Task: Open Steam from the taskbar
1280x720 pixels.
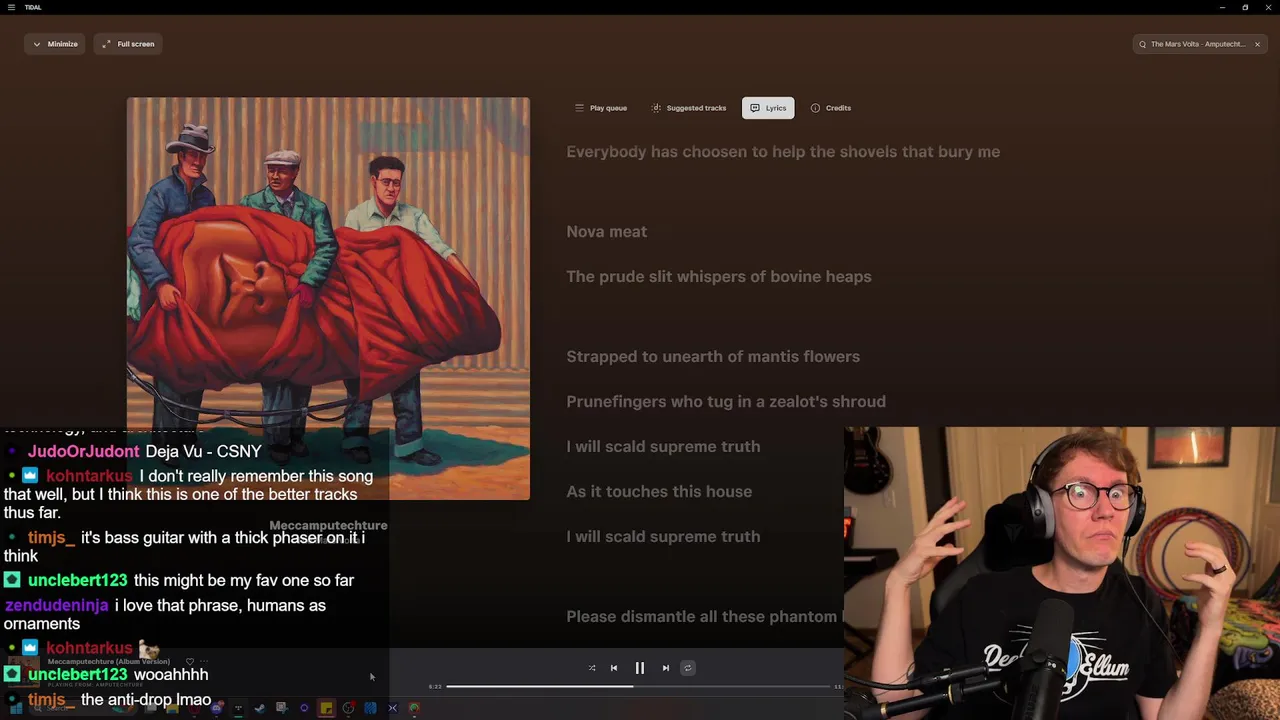Action: [260, 708]
